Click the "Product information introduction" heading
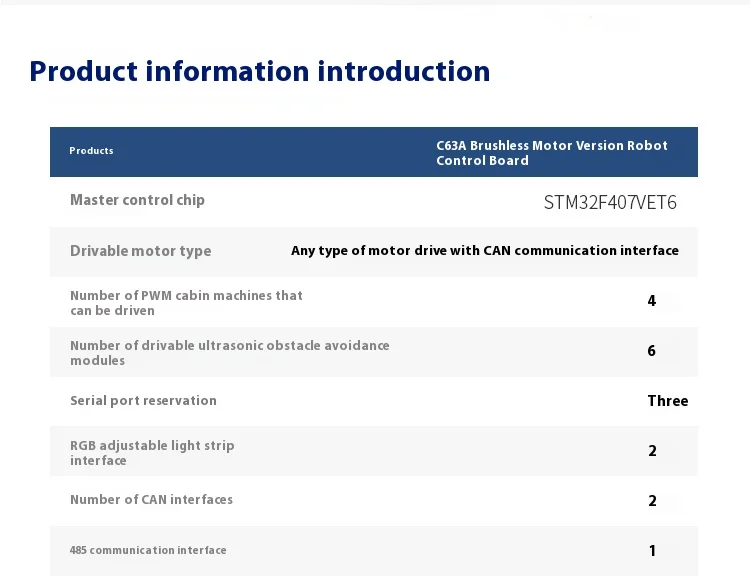 pyautogui.click(x=260, y=72)
